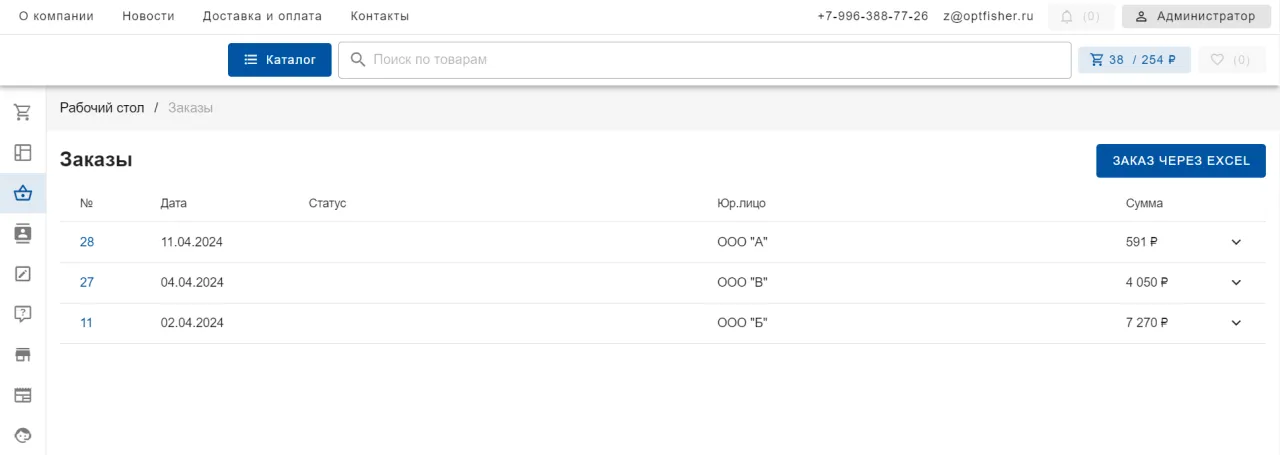The image size is (1280, 455).
Task: Open the contacts card sidebar icon
Action: 22,233
